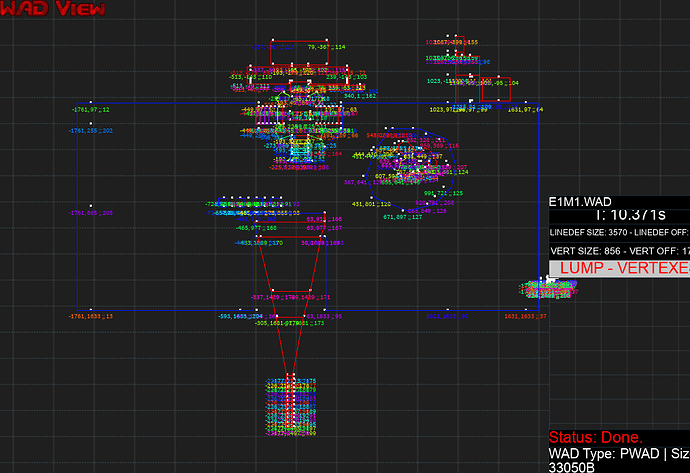This screenshot has width=690, height=473.
Task: Select vertex label -1761,865 ; 205
Action: (91, 213)
